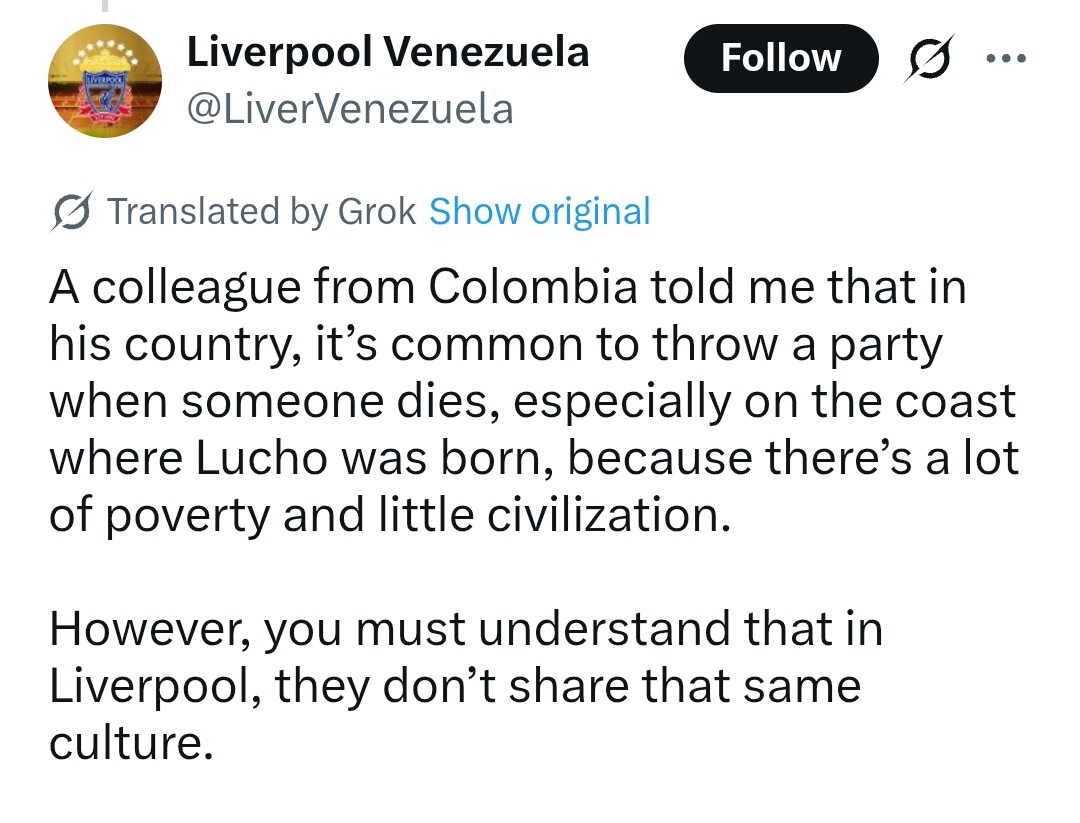Show the original untranslated post
Image resolution: width=1080 pixels, height=823 pixels.
[x=539, y=212]
